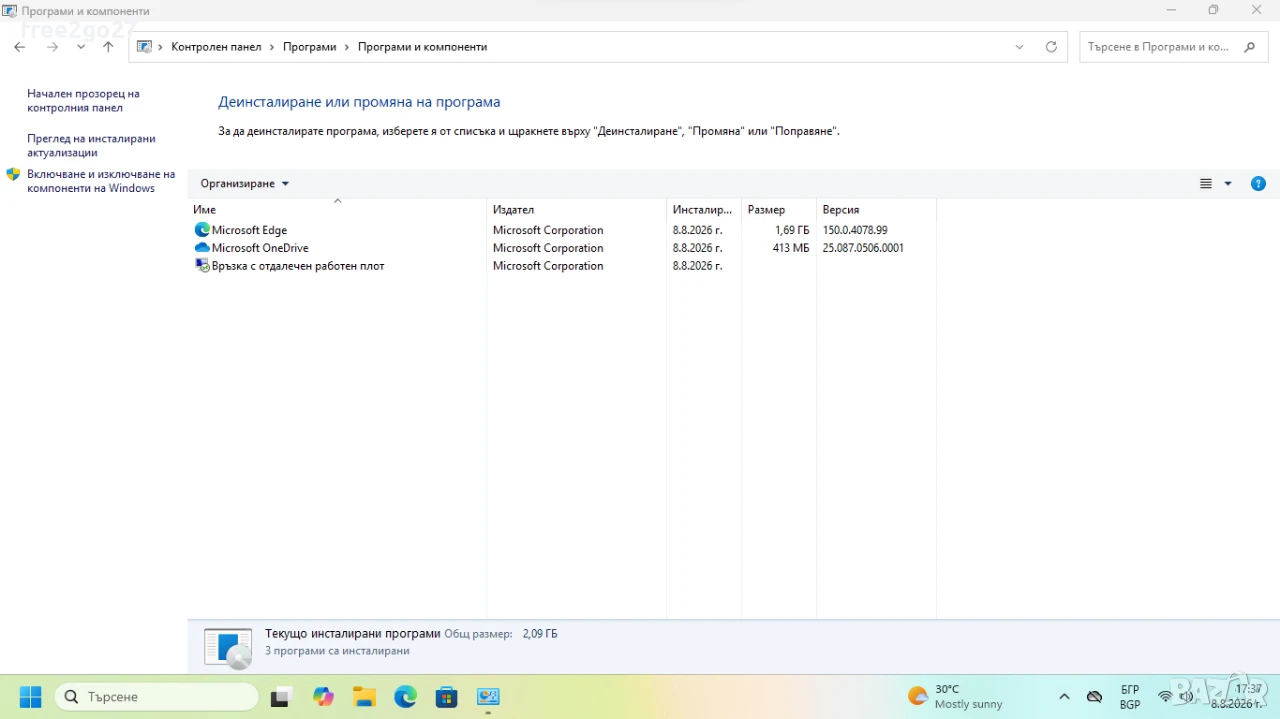Sort by 'Инсталир...' column header
This screenshot has width=1280, height=719.
(704, 210)
